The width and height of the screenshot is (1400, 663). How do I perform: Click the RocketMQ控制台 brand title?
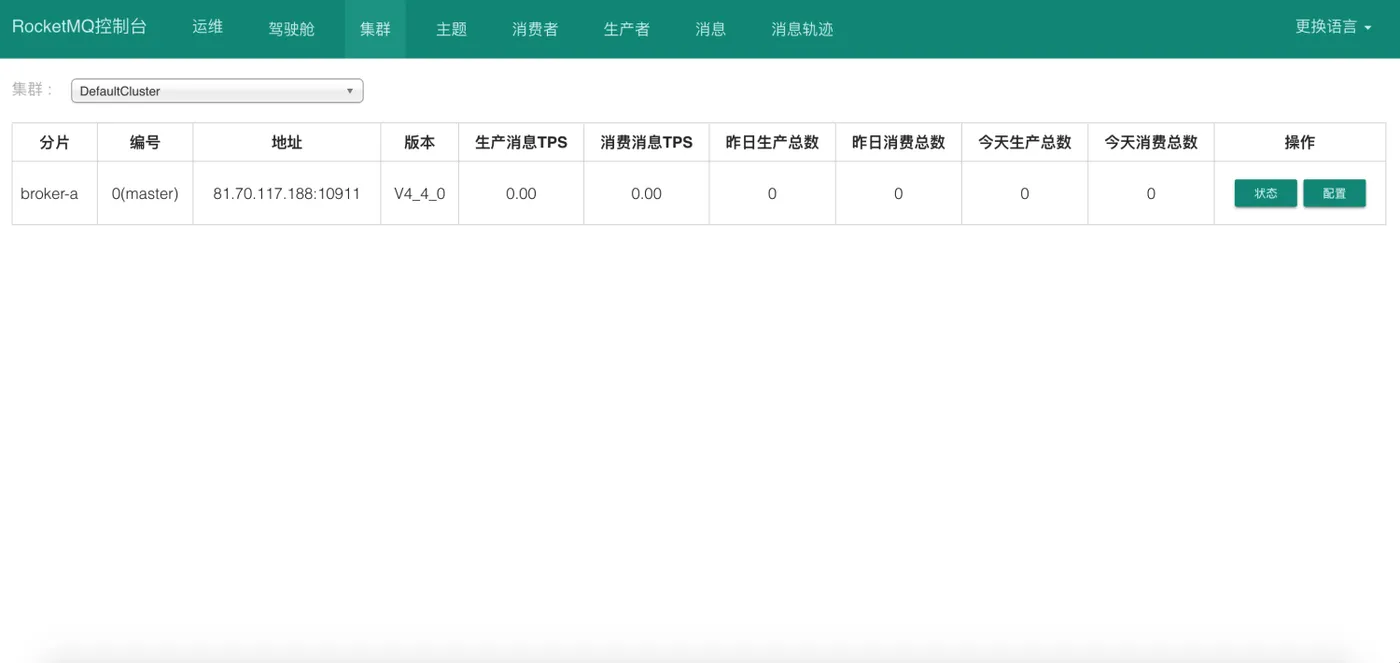(x=79, y=27)
